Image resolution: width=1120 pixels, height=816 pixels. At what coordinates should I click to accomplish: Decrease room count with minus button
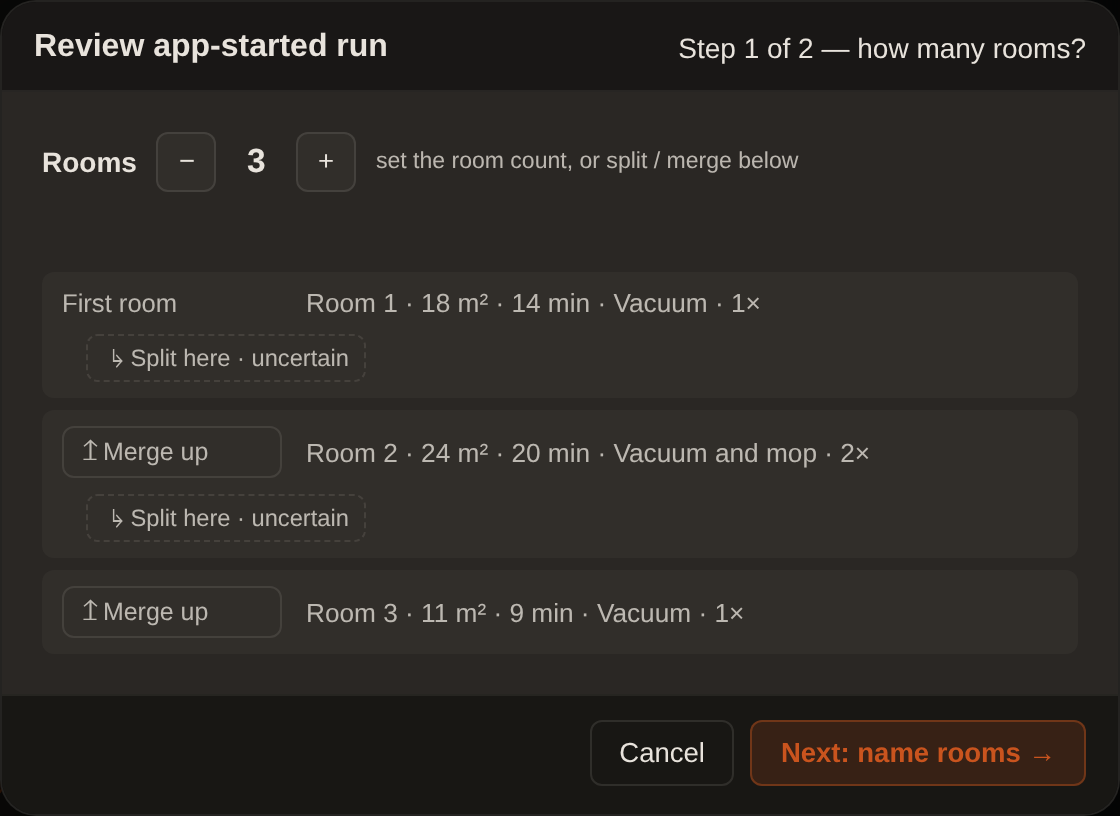pos(186,161)
